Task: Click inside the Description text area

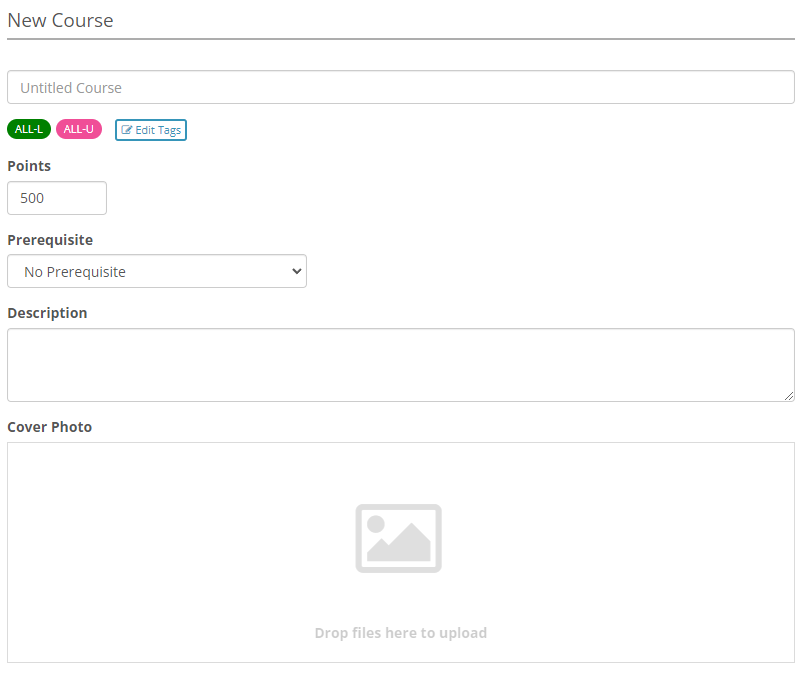Action: click(x=401, y=365)
